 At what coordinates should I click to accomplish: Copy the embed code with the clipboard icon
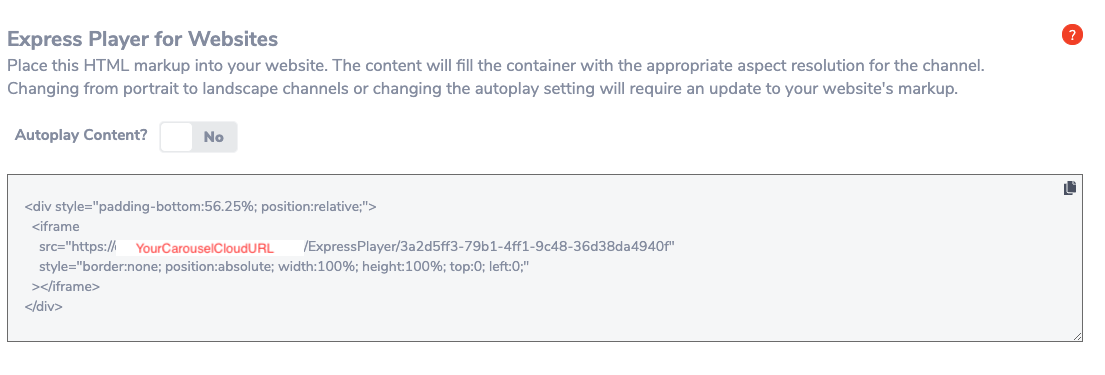pos(1070,188)
